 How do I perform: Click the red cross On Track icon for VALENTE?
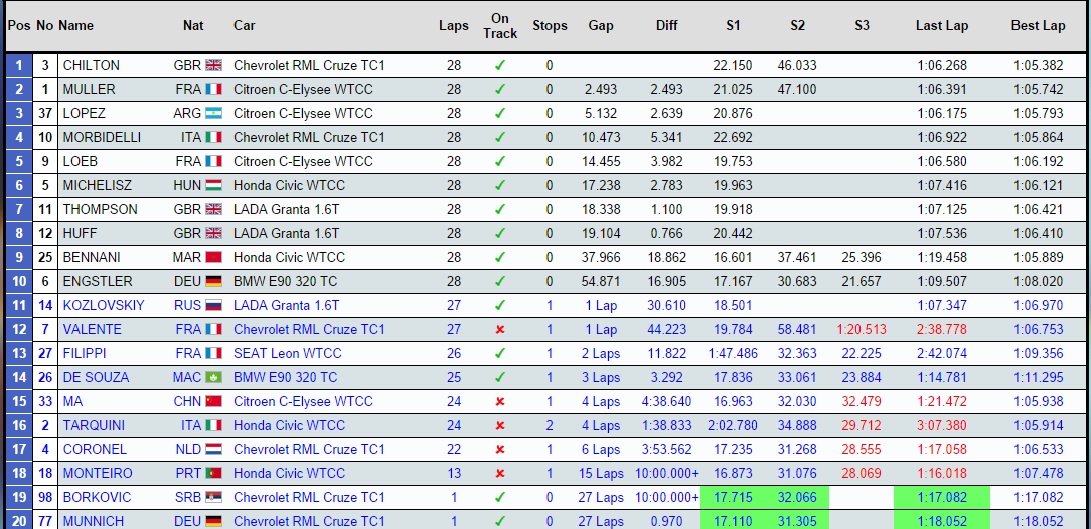(x=500, y=329)
